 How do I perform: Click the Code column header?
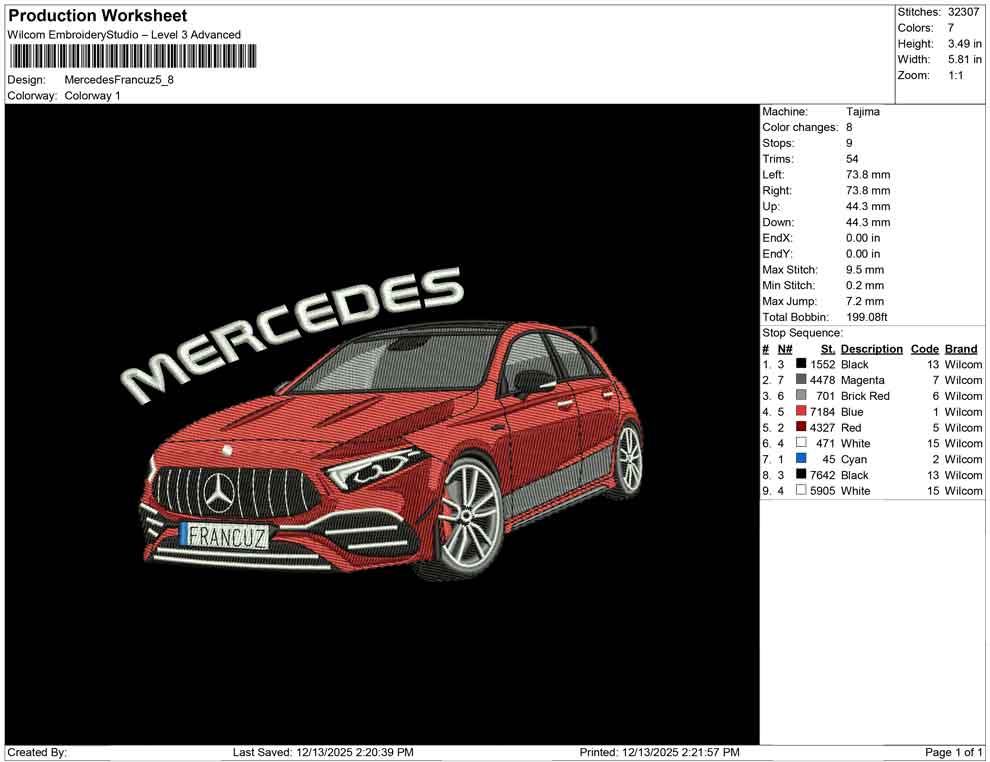point(925,348)
